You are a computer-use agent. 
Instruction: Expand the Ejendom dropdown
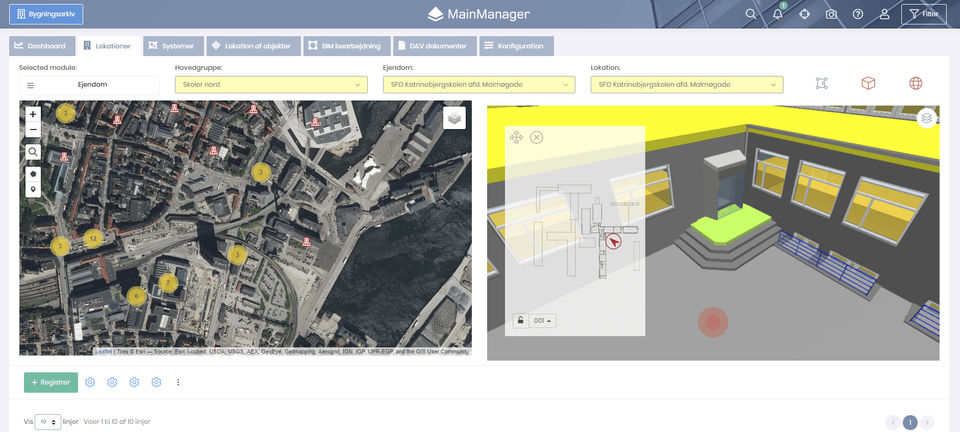pos(479,85)
